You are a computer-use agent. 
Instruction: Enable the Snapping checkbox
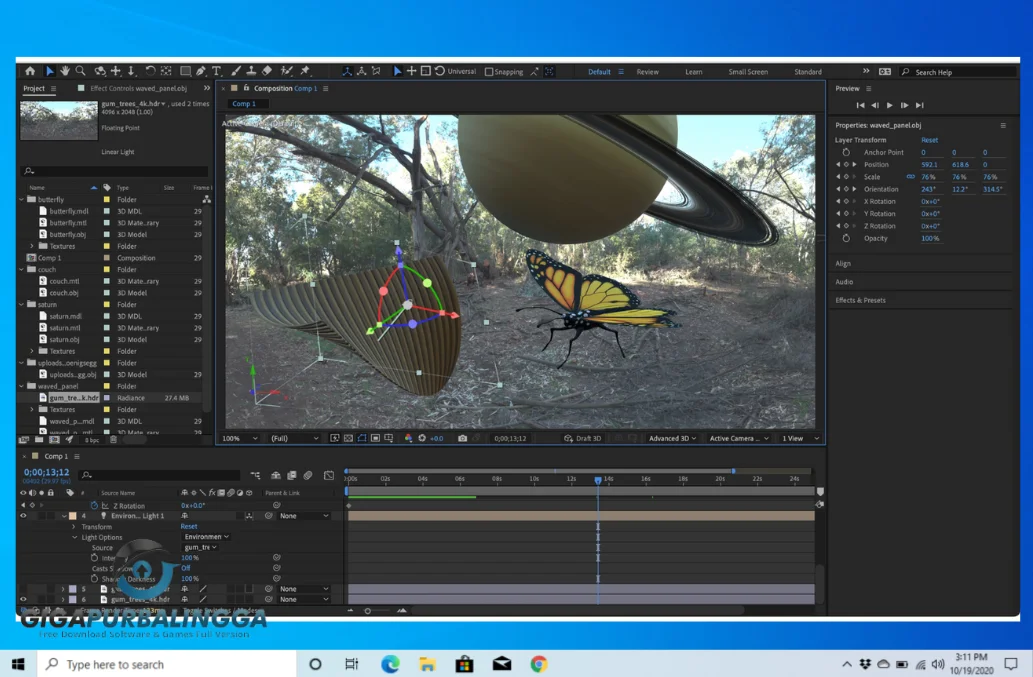point(489,72)
